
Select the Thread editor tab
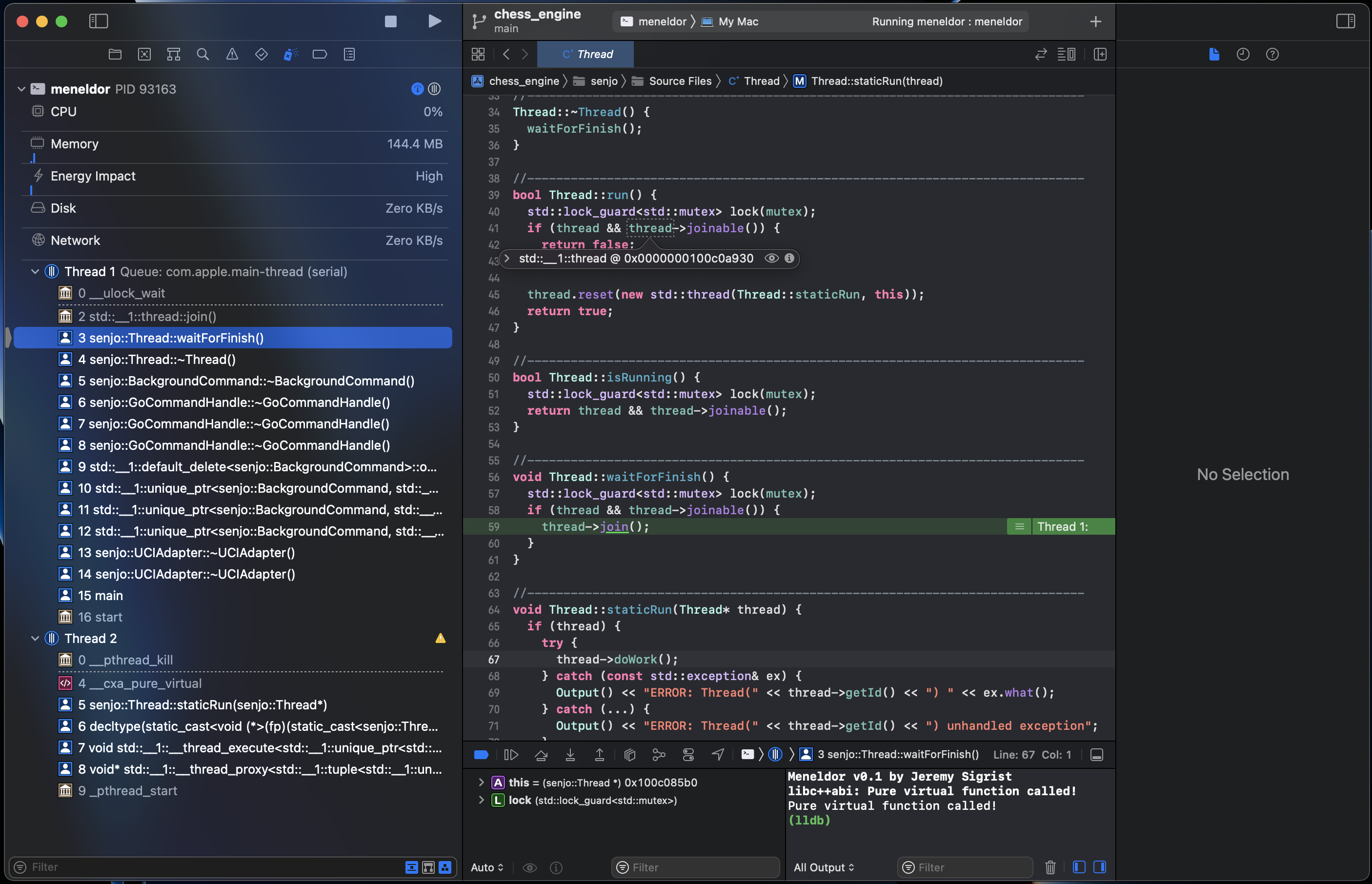(586, 54)
